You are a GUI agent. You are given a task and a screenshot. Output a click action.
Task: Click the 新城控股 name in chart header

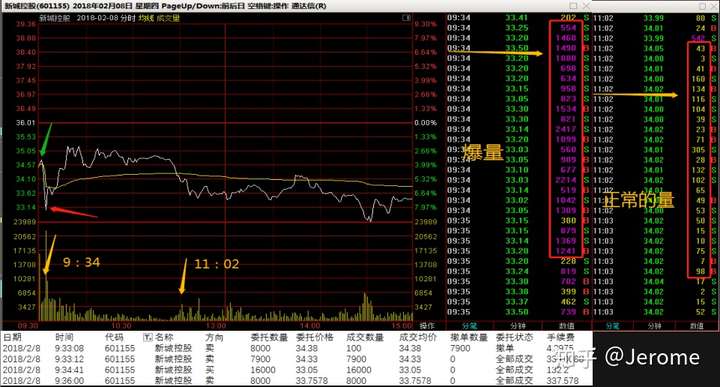pyautogui.click(x=55, y=18)
